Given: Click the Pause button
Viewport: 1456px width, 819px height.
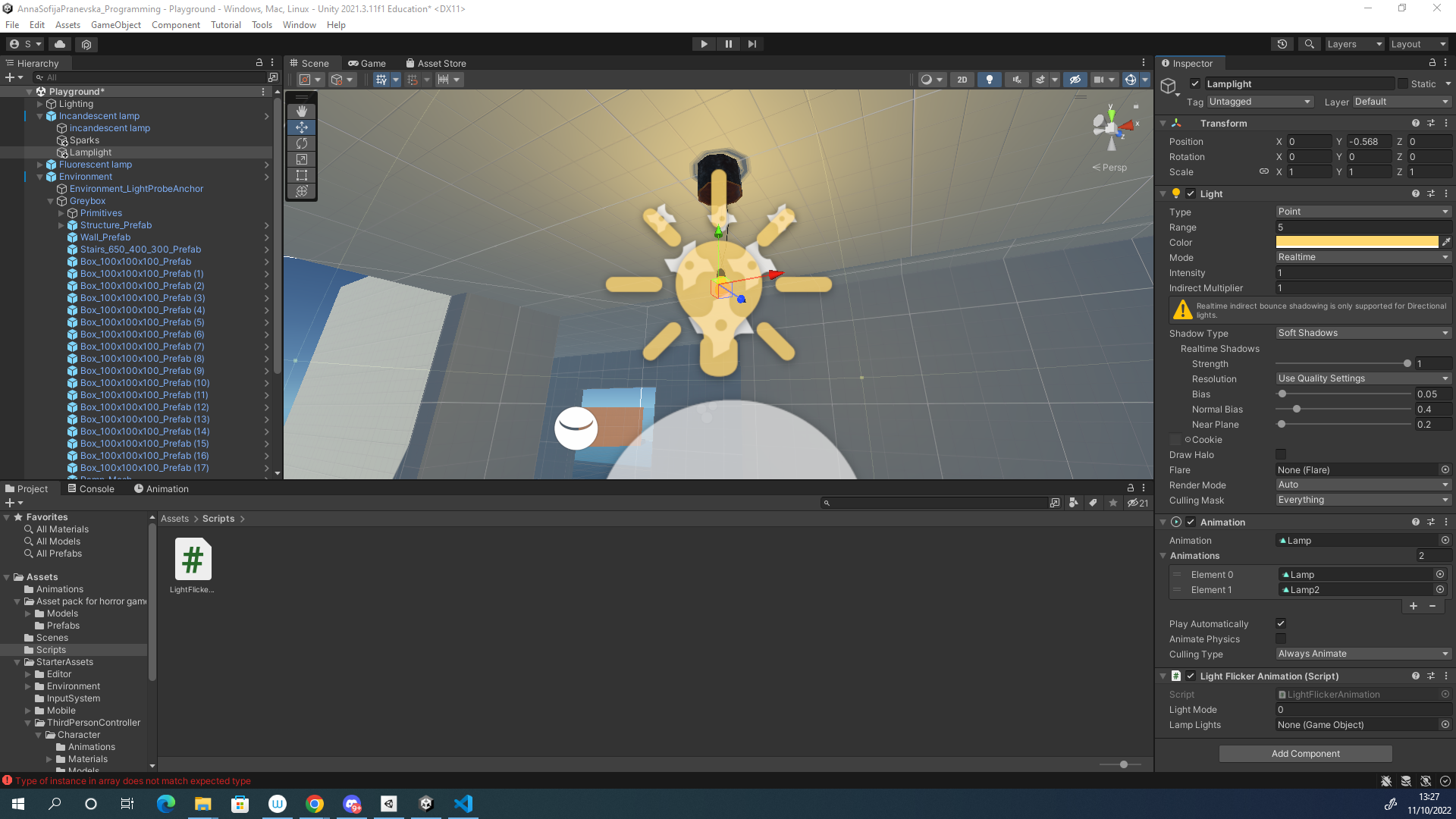Looking at the screenshot, I should coord(728,44).
